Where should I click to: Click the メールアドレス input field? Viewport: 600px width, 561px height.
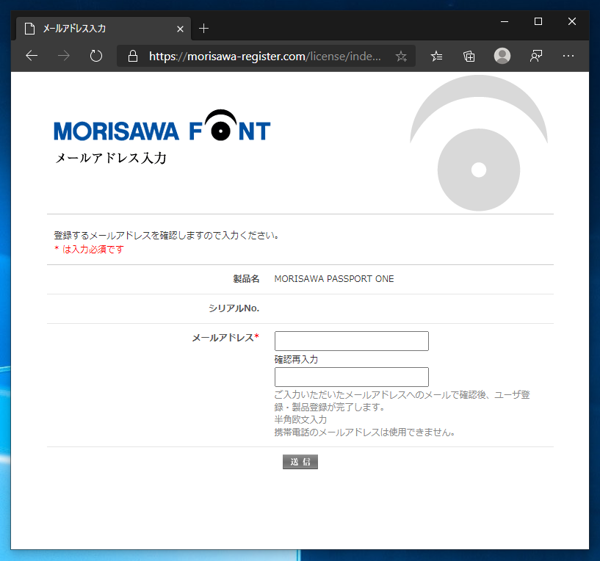[351, 341]
